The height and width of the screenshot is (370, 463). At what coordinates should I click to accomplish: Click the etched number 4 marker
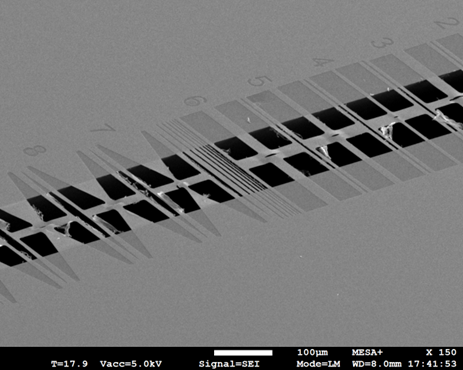point(323,62)
